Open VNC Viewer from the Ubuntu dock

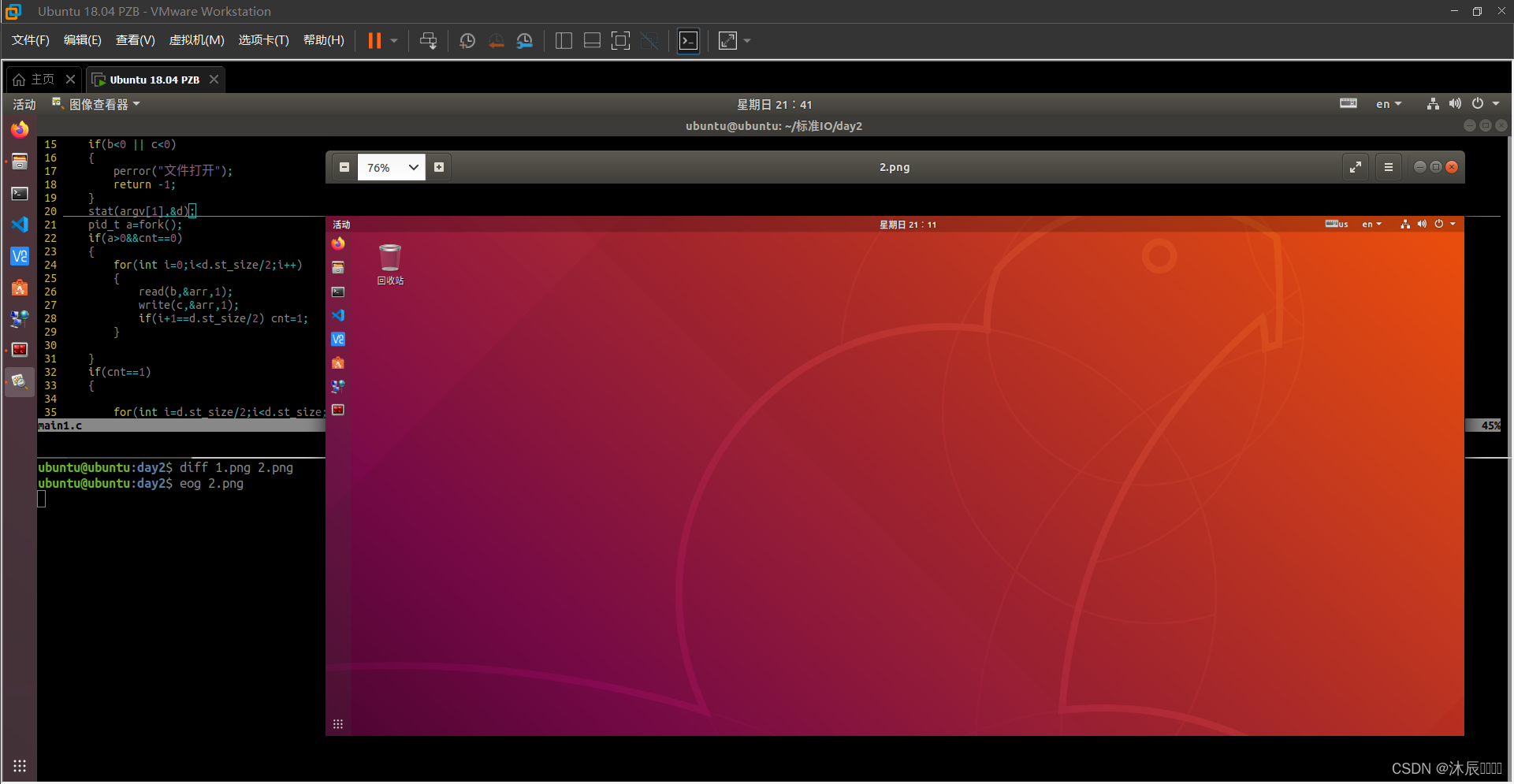click(20, 256)
